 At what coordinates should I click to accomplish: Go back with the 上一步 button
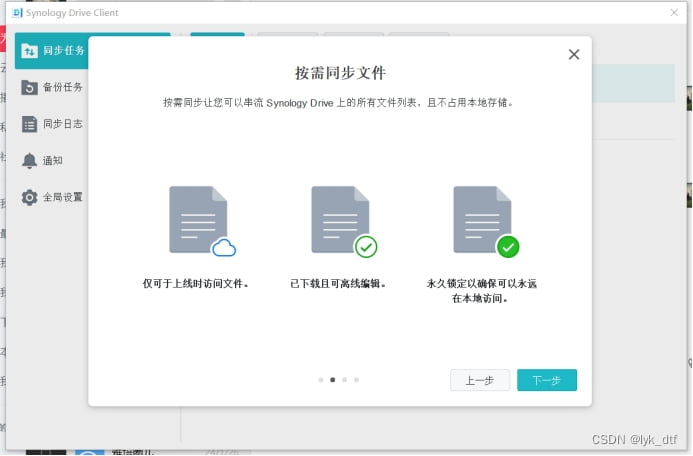pyautogui.click(x=480, y=381)
